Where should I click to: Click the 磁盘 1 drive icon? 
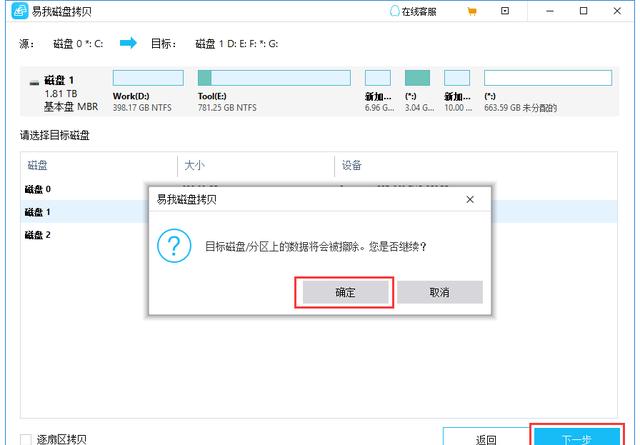(34, 80)
